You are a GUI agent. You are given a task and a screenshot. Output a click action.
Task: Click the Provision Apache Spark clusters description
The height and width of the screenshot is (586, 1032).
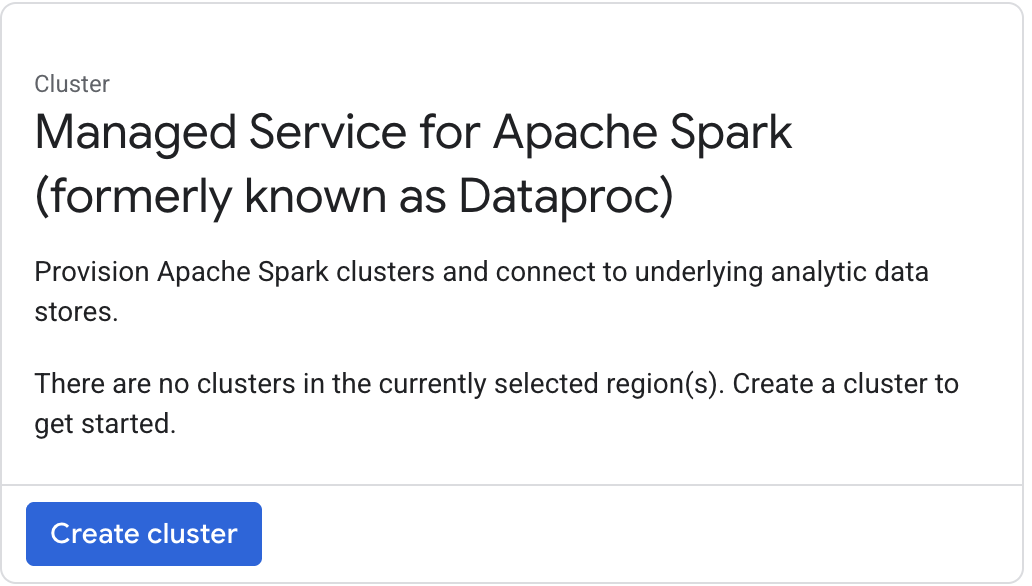[482, 271]
